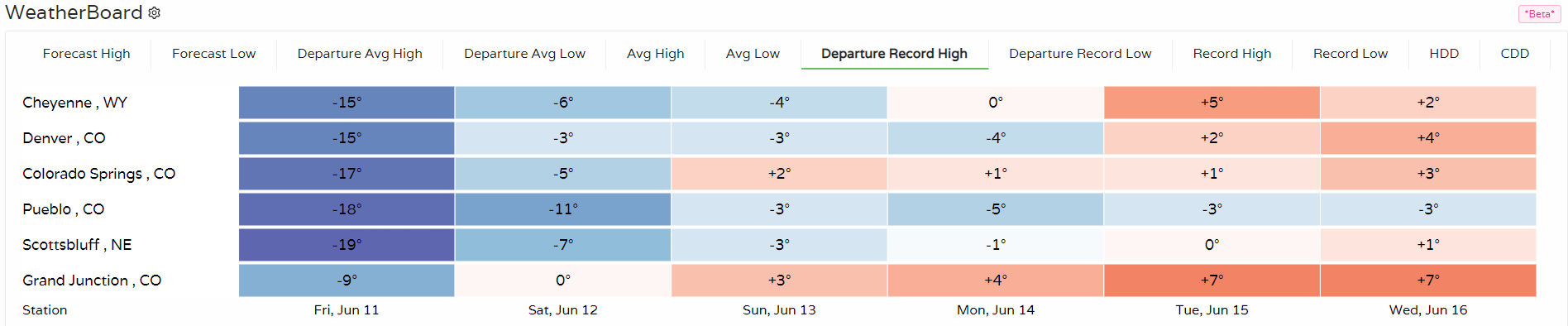Screen dimensions: 1568x326
Task: Open WeatherBoard settings gear icon
Action: [x=154, y=13]
